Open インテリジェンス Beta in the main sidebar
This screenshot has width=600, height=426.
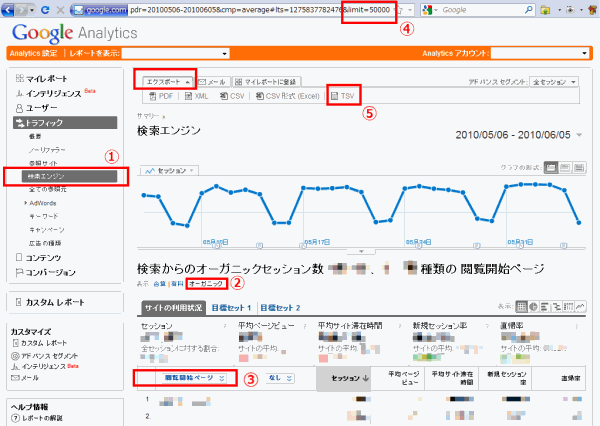(55, 93)
